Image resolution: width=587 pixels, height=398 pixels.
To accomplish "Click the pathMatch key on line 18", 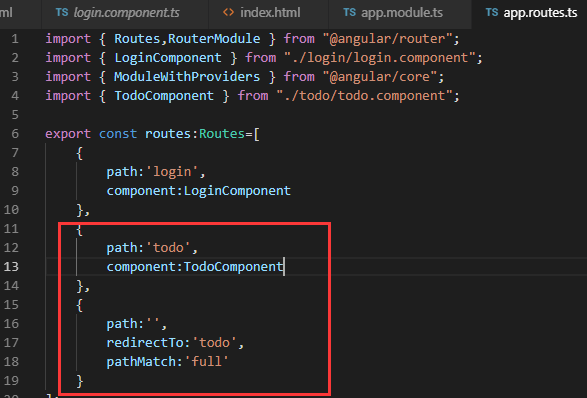I will point(141,362).
